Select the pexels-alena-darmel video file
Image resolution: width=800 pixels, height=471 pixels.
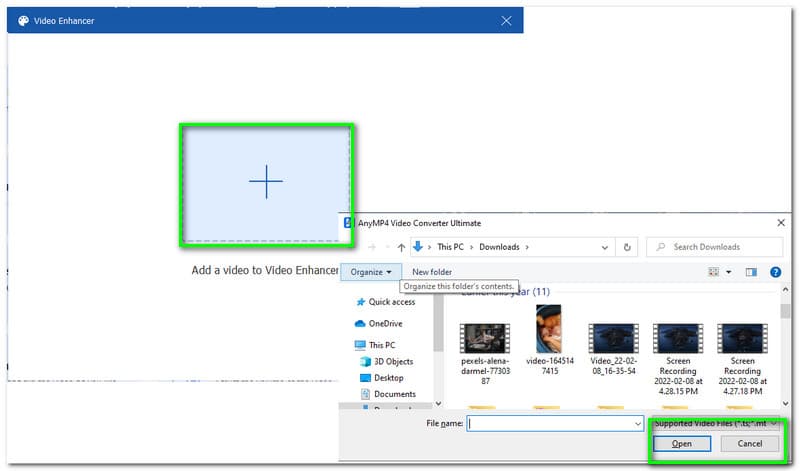485,354
